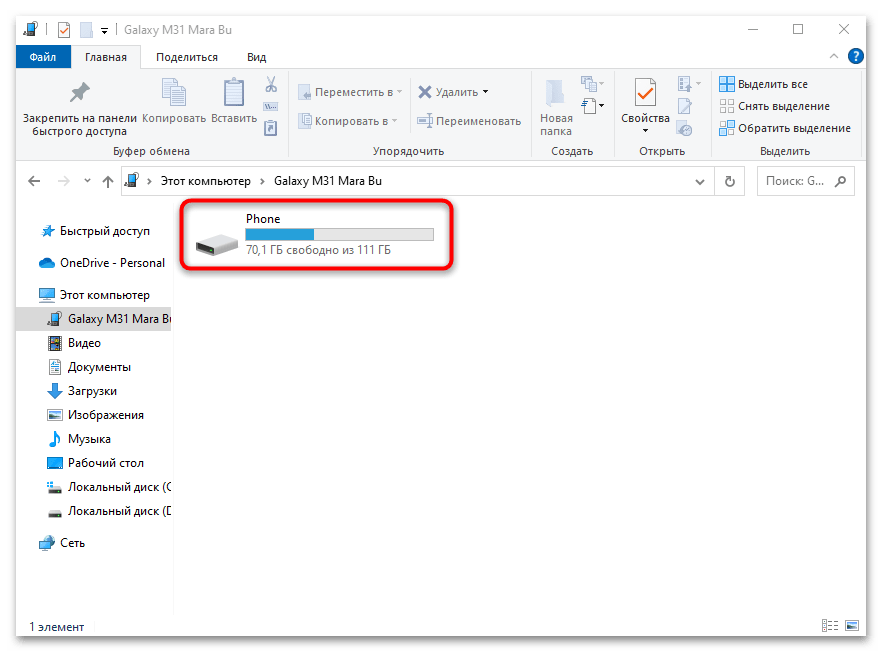Click the New Folder icon
This screenshot has height=652, width=882.
coord(556,94)
